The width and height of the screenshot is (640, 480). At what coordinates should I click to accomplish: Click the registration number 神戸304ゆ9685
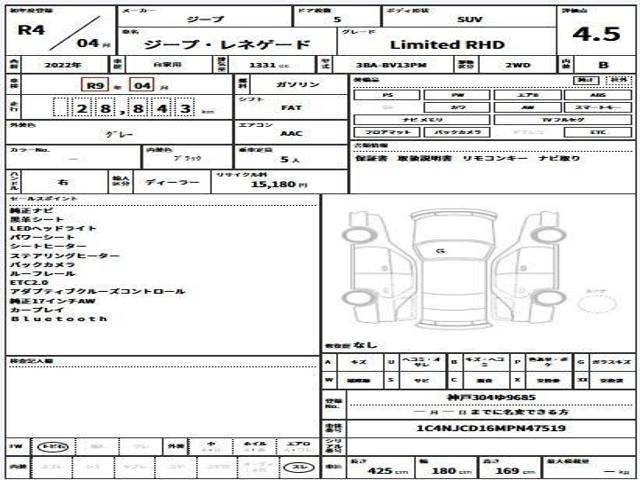coord(491,397)
